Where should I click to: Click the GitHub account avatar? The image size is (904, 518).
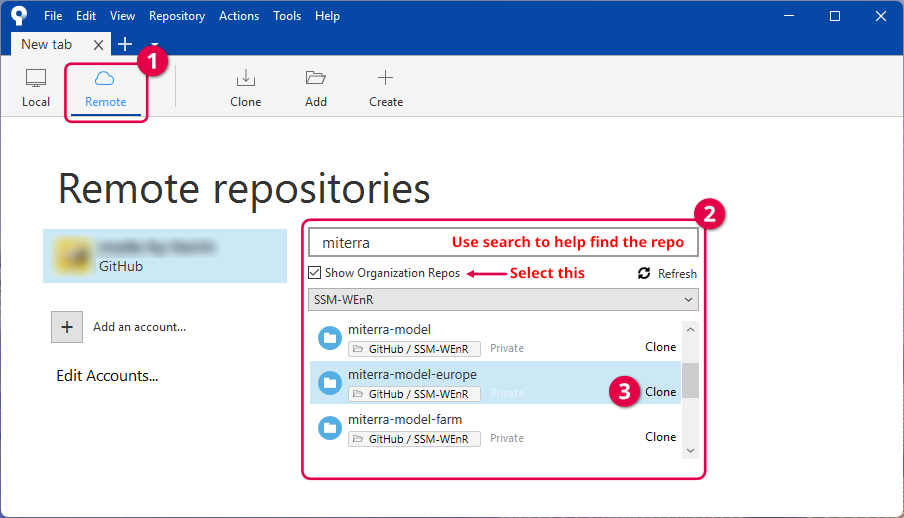click(73, 256)
